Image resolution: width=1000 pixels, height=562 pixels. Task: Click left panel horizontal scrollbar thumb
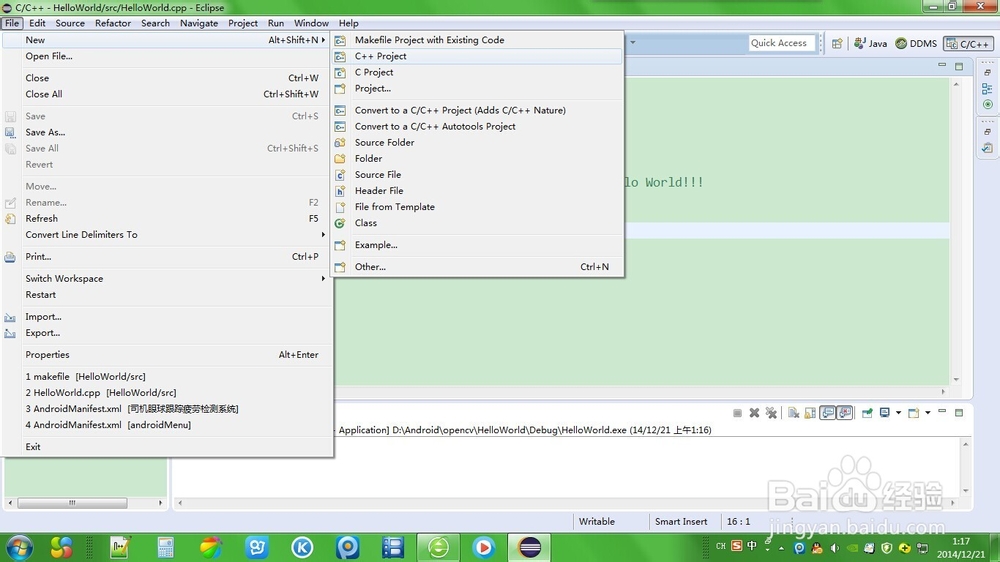pyautogui.click(x=72, y=503)
